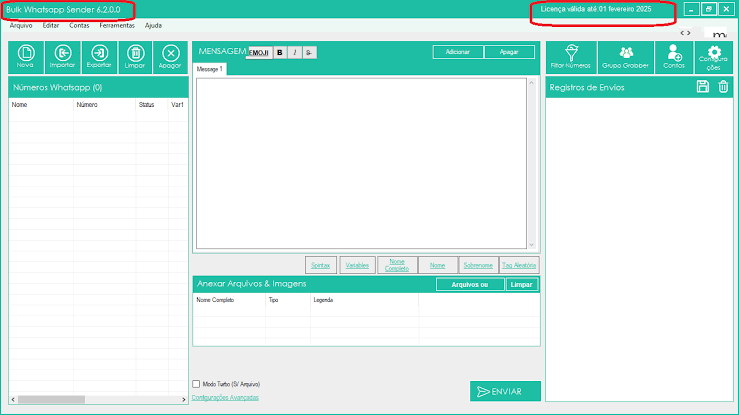Open Configurações gear icon
739x415 pixels.
pyautogui.click(x=714, y=56)
